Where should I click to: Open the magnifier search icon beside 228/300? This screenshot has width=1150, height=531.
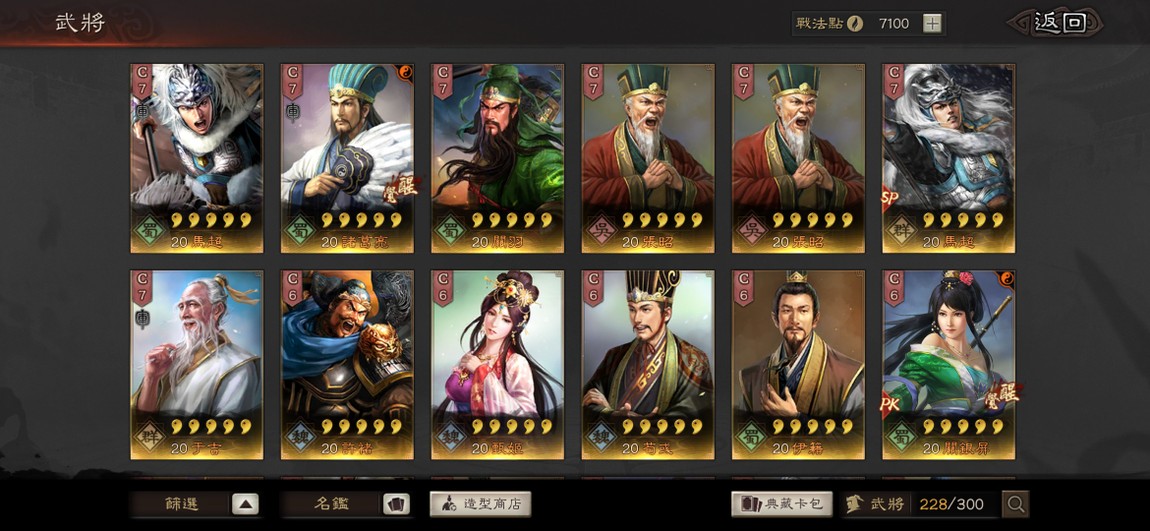click(1016, 504)
